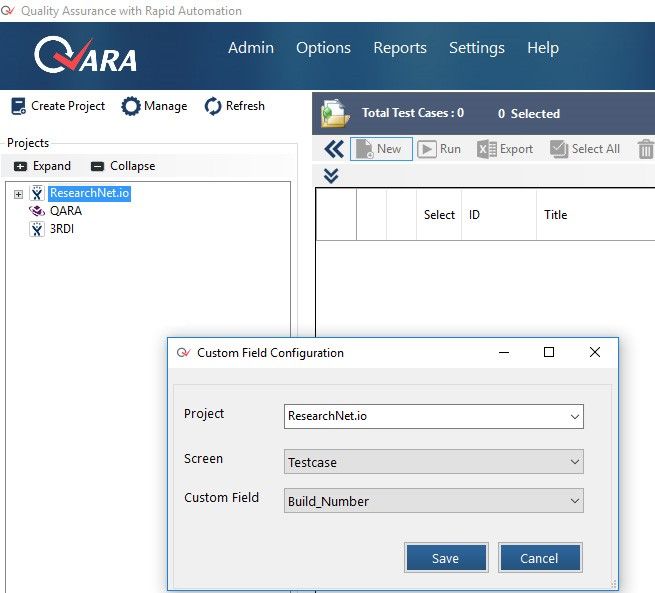Click the QARA project icon in tree
The height and width of the screenshot is (593, 655).
37,211
